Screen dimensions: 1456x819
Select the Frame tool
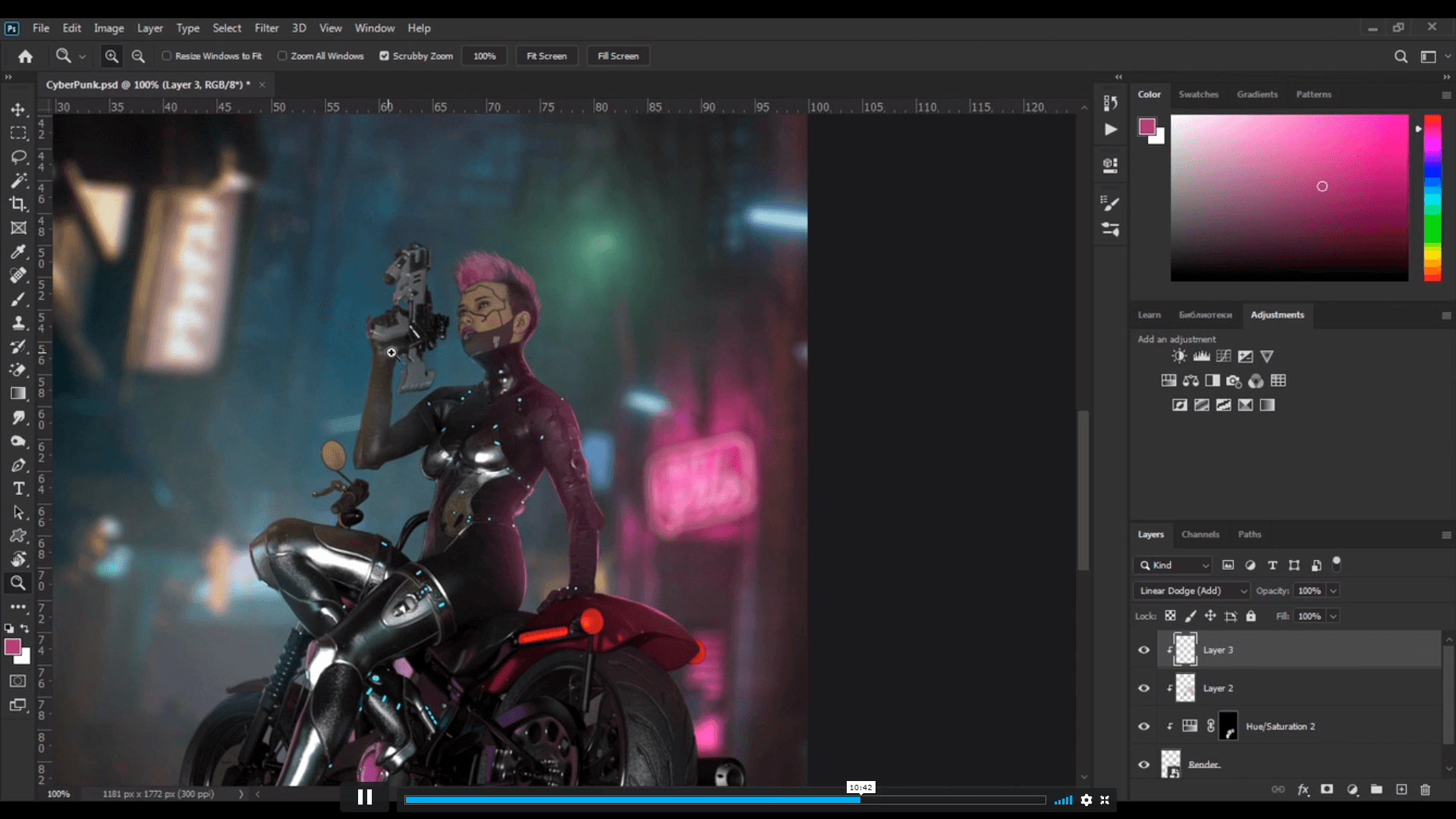point(18,228)
